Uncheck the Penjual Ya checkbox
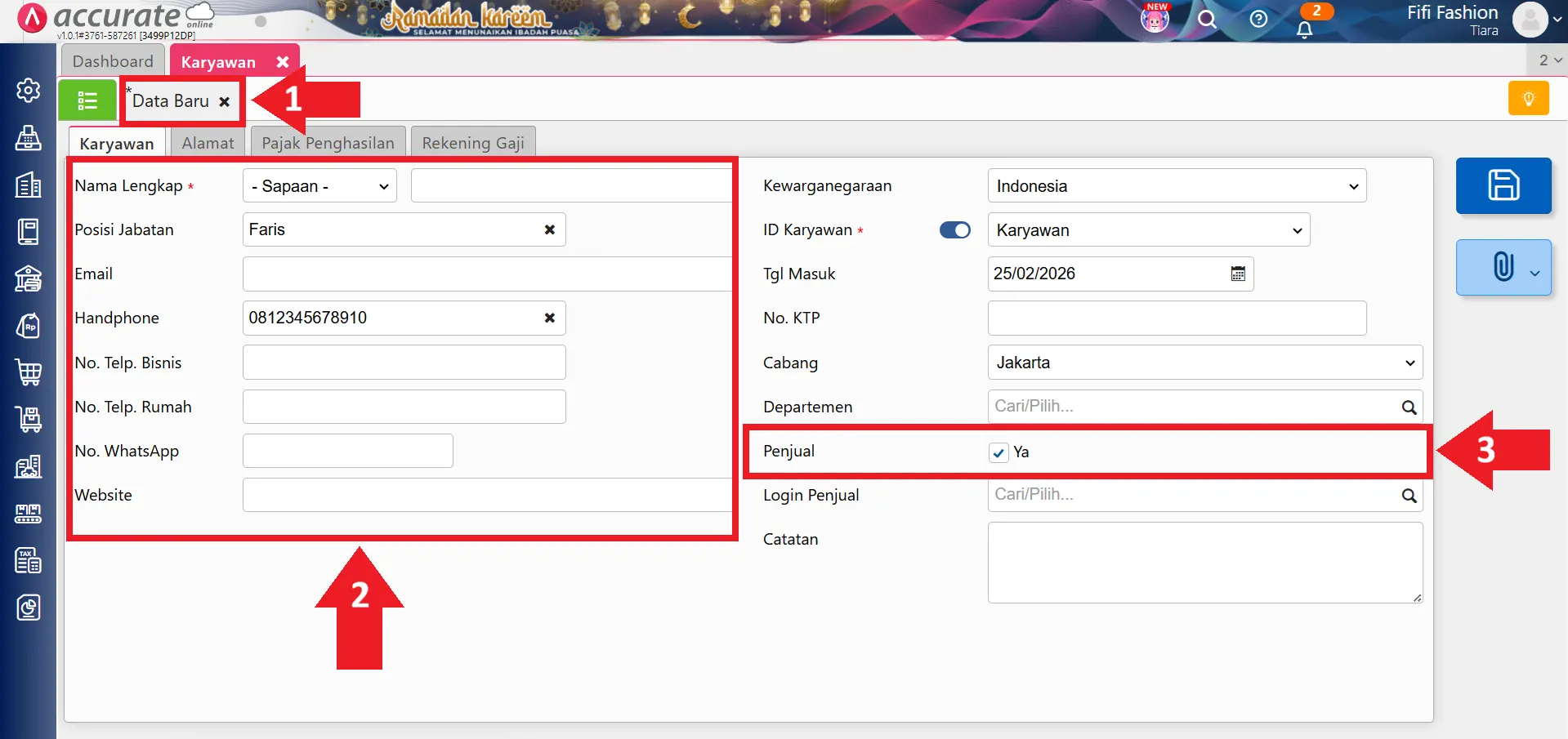 point(998,452)
